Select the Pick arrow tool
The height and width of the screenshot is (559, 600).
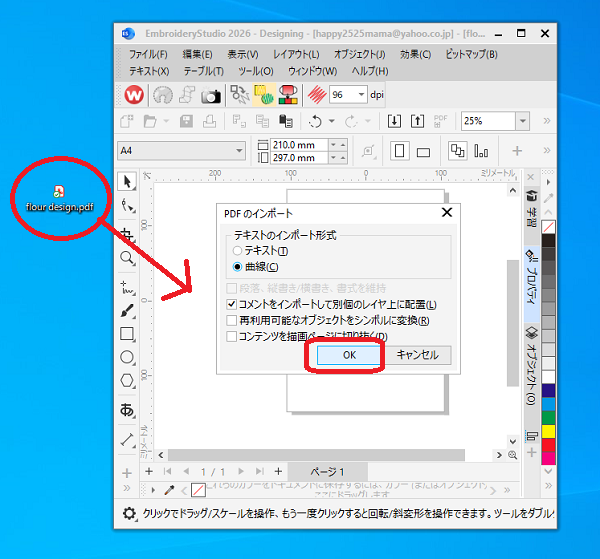(127, 181)
